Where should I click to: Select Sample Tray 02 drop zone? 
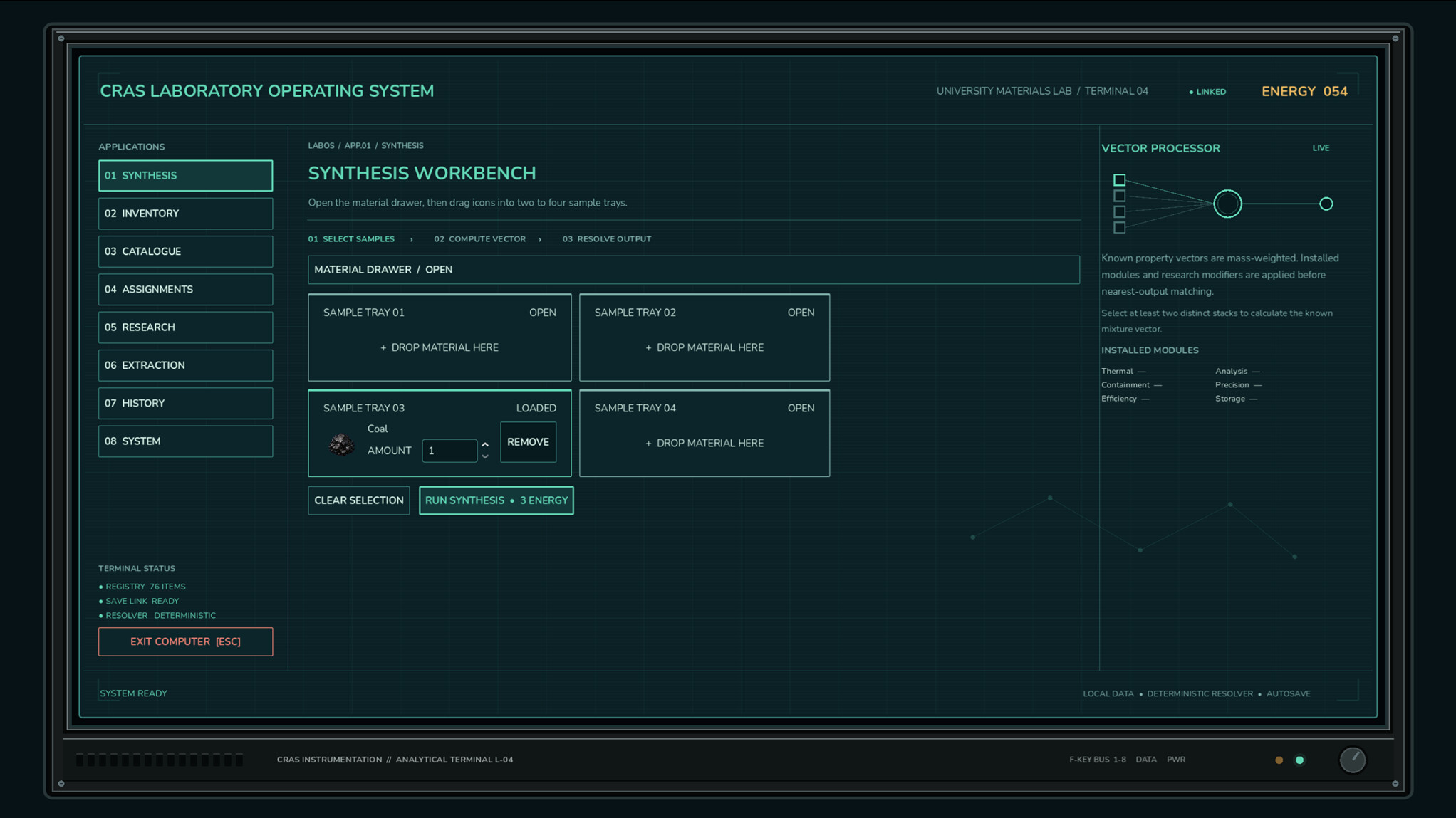(x=704, y=337)
